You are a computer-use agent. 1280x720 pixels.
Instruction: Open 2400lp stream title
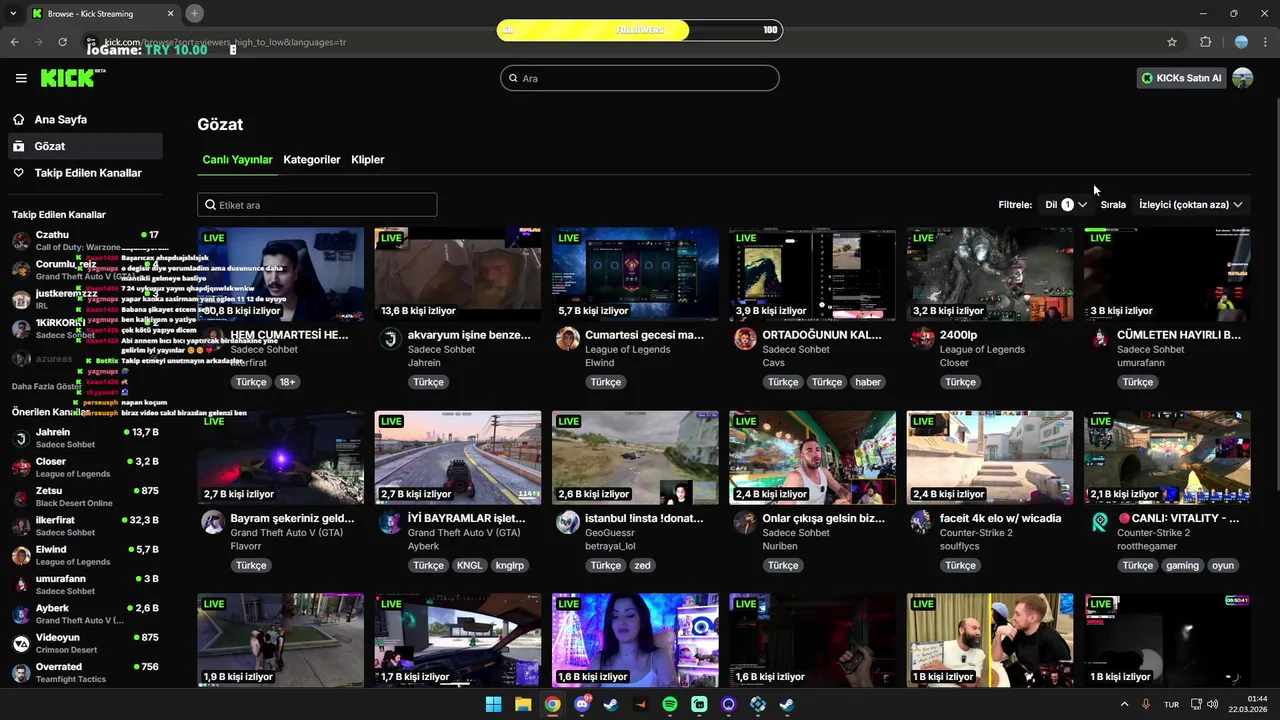tap(958, 335)
